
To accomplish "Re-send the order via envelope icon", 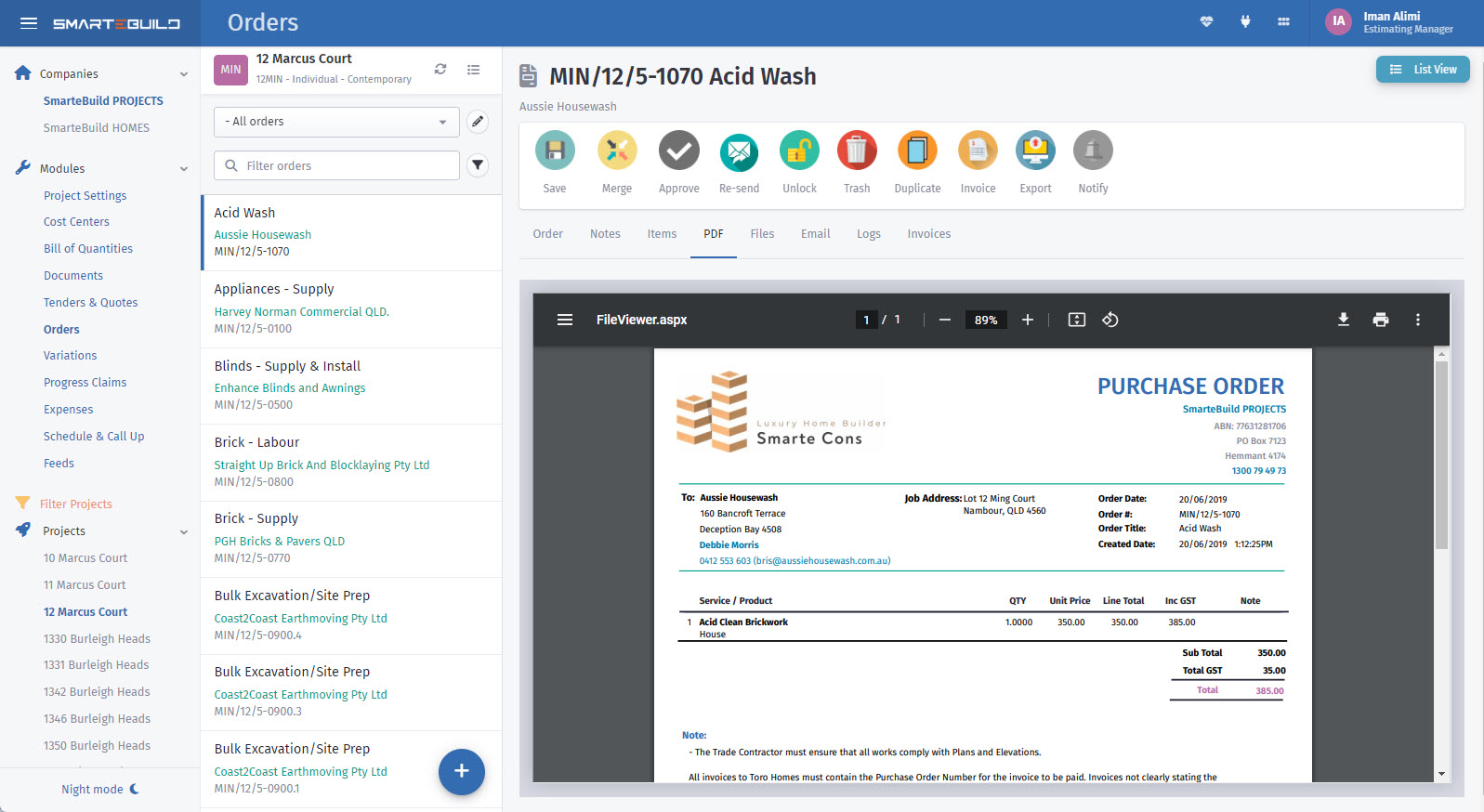I will click(740, 151).
